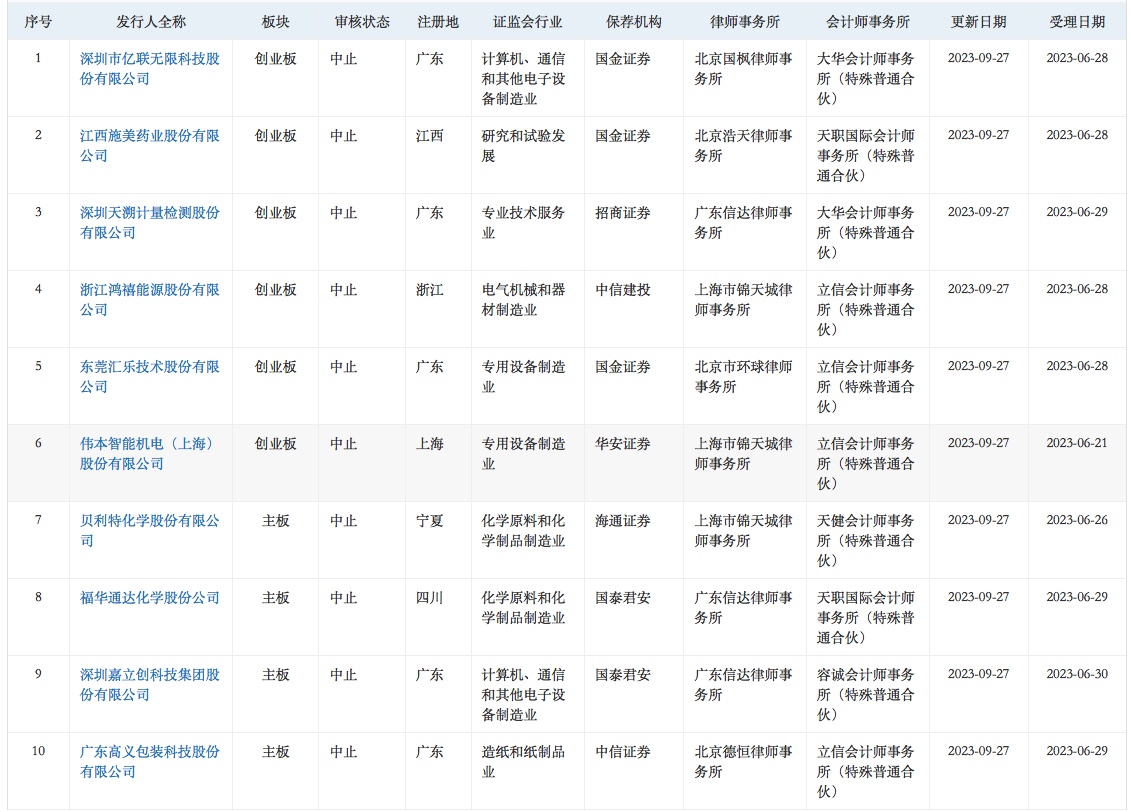Open 深圳市亿联无限科技股份有限公司 company link

coord(149,69)
